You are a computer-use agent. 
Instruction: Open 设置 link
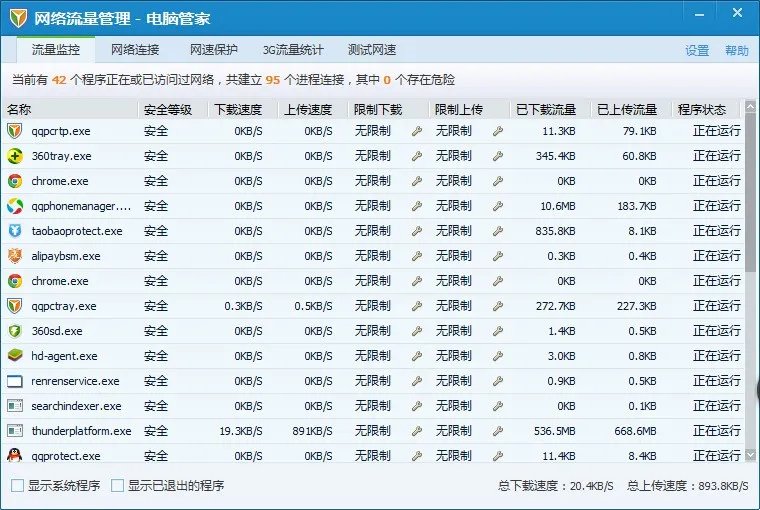(x=697, y=50)
